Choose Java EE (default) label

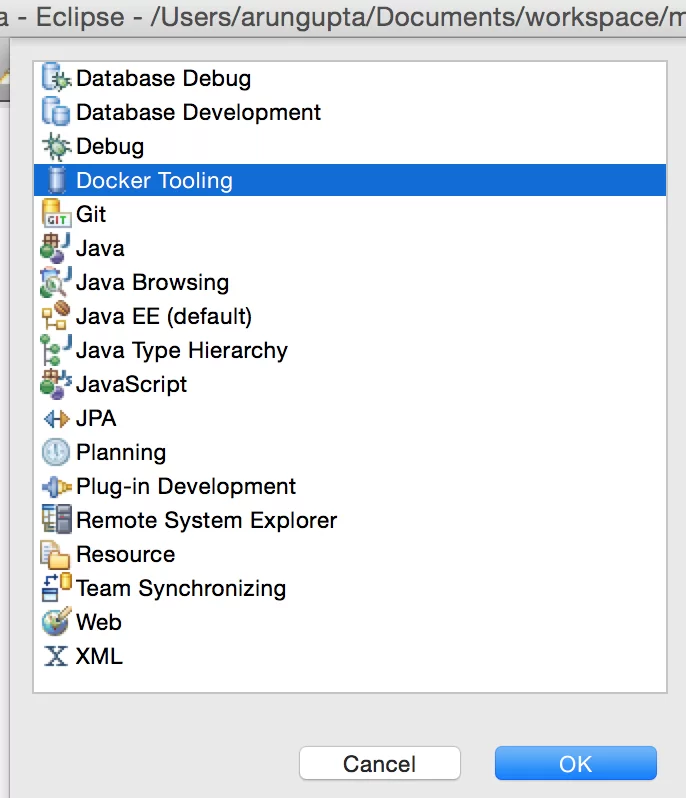(164, 317)
